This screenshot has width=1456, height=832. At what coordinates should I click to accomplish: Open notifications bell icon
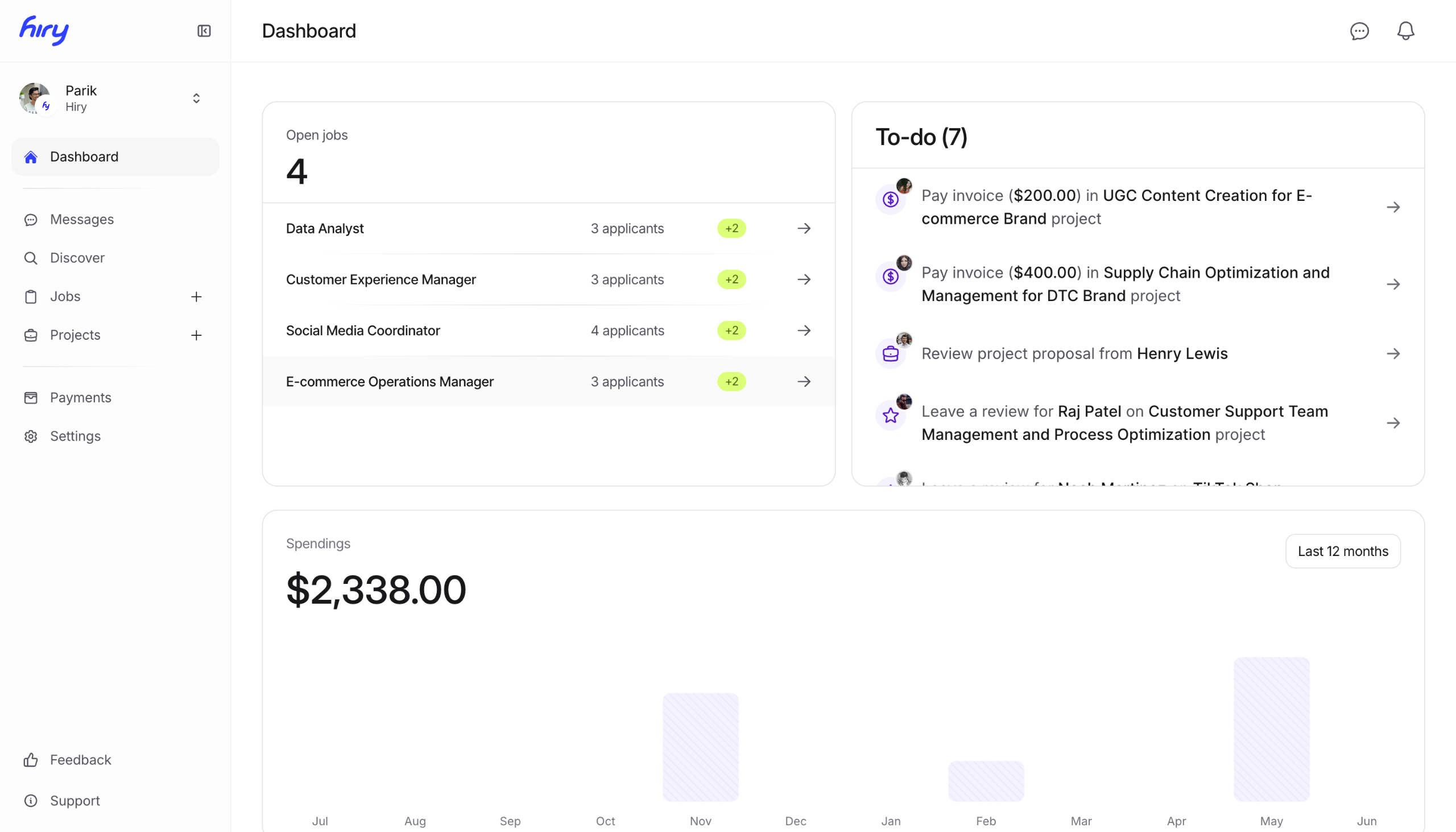1405,31
